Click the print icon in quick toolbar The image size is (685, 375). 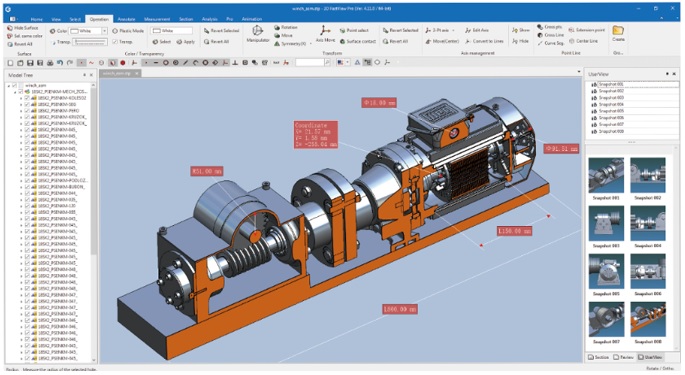coord(50,63)
